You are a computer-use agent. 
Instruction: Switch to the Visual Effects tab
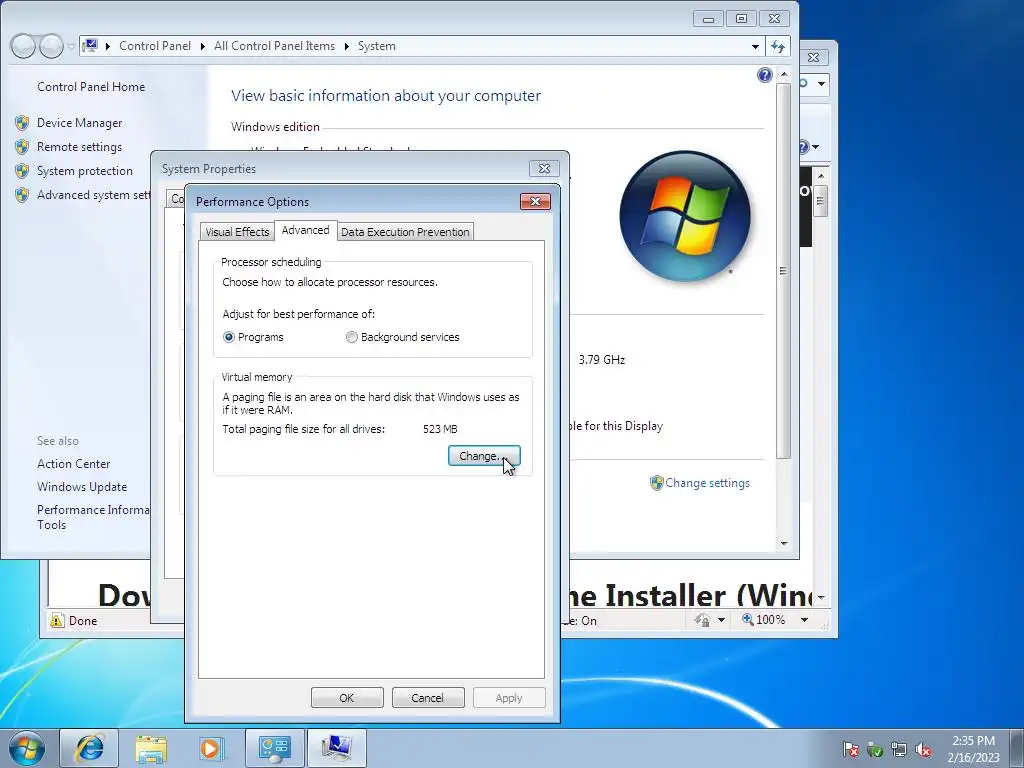[x=237, y=232]
